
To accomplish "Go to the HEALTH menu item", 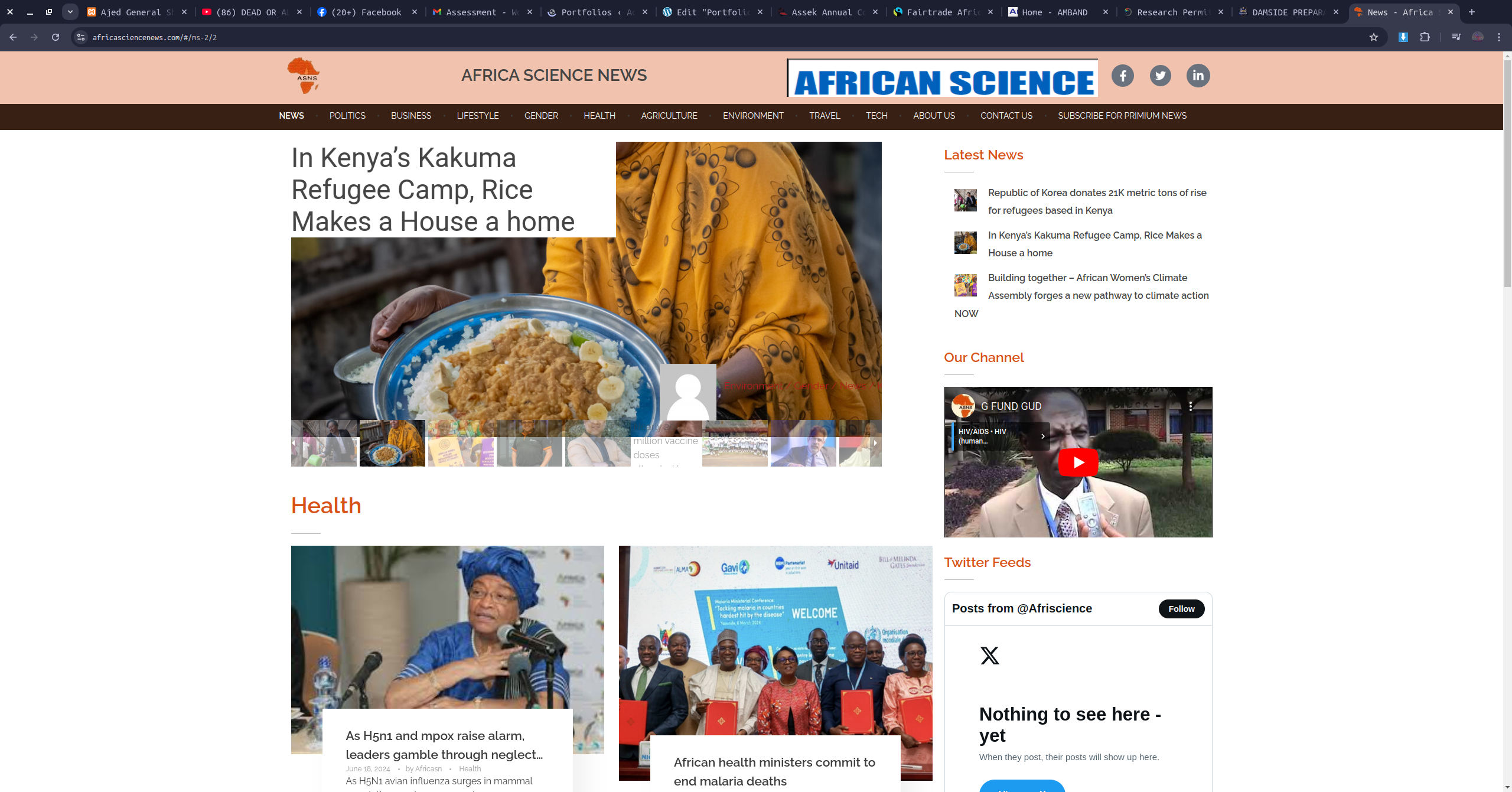I will [599, 116].
